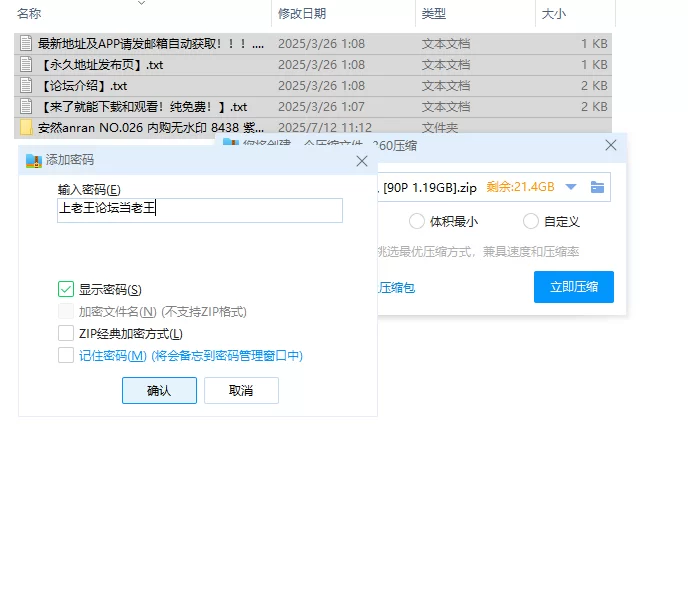
Task: Select the 体积最小 radio option
Action: (x=417, y=221)
